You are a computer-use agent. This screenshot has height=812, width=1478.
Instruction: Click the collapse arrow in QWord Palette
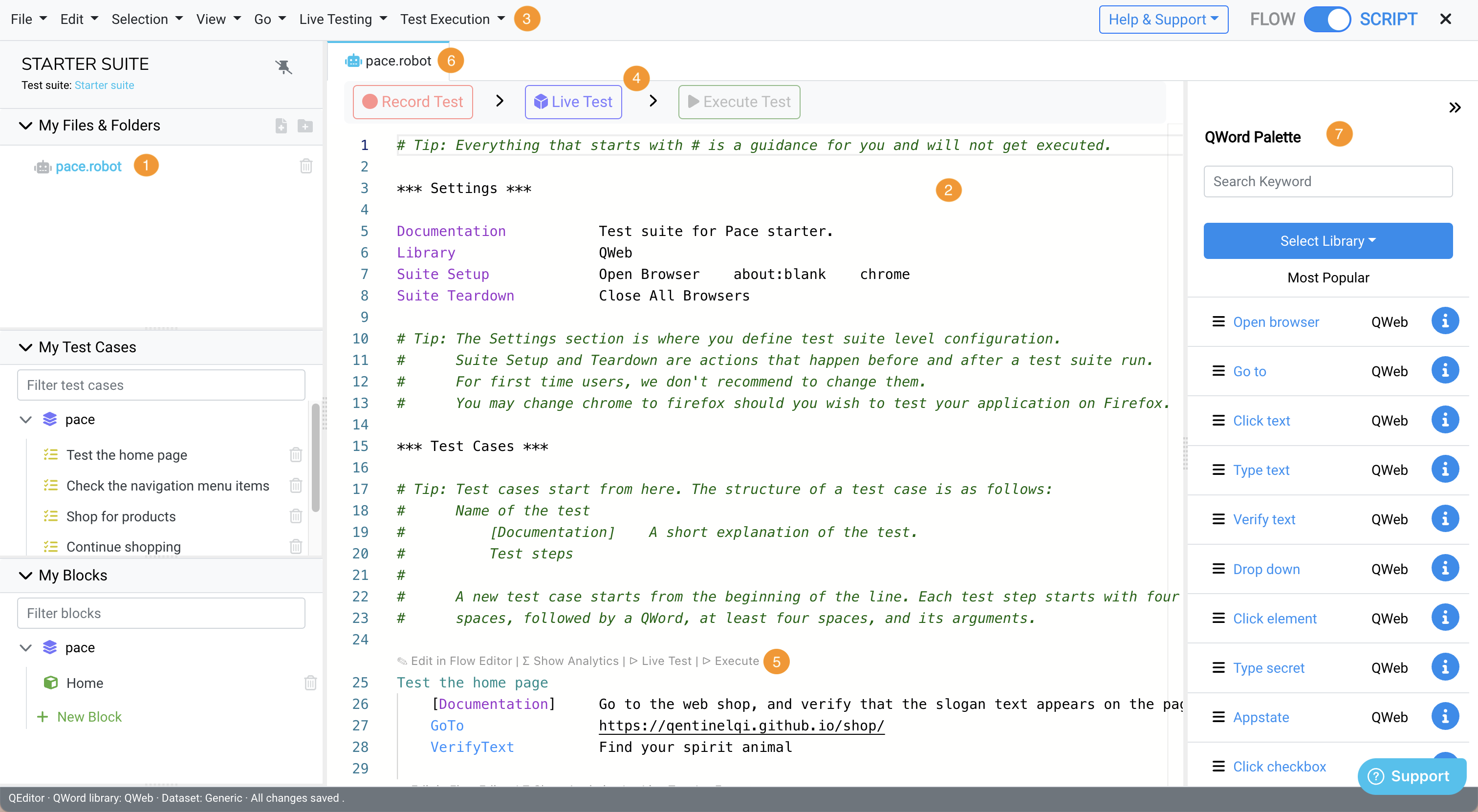pyautogui.click(x=1455, y=108)
